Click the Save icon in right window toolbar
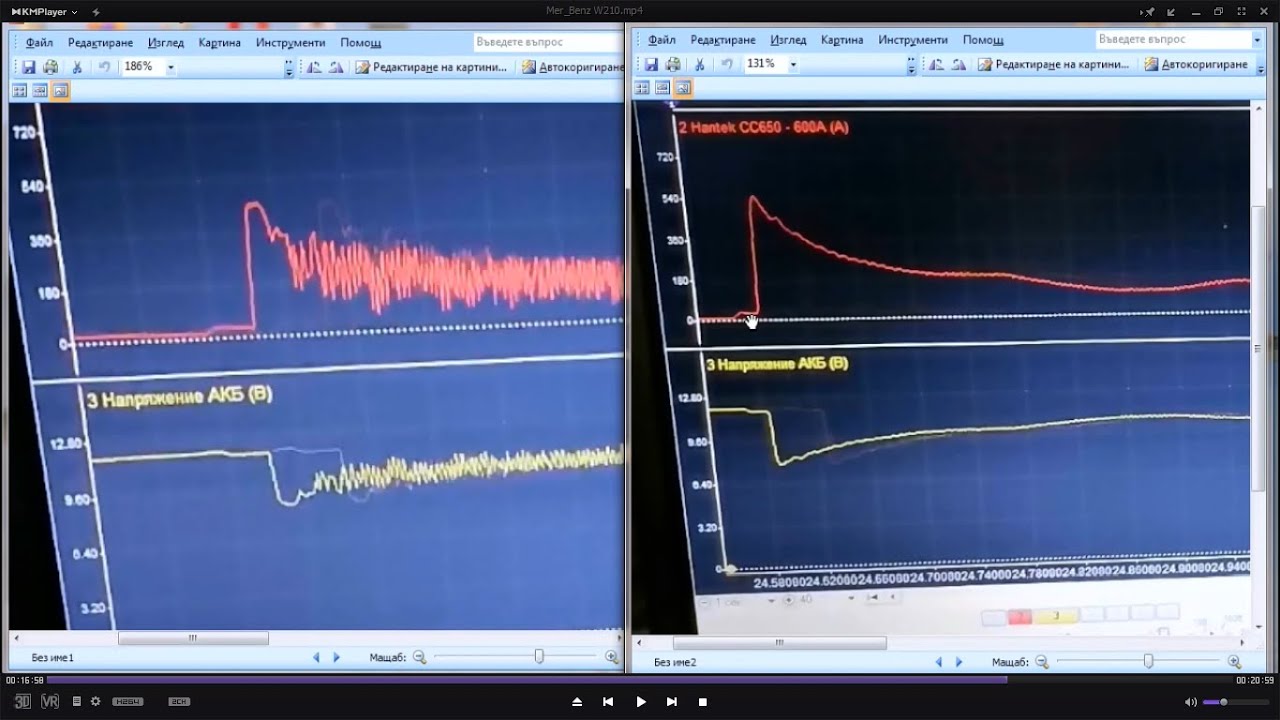This screenshot has width=1280, height=720. pos(651,64)
